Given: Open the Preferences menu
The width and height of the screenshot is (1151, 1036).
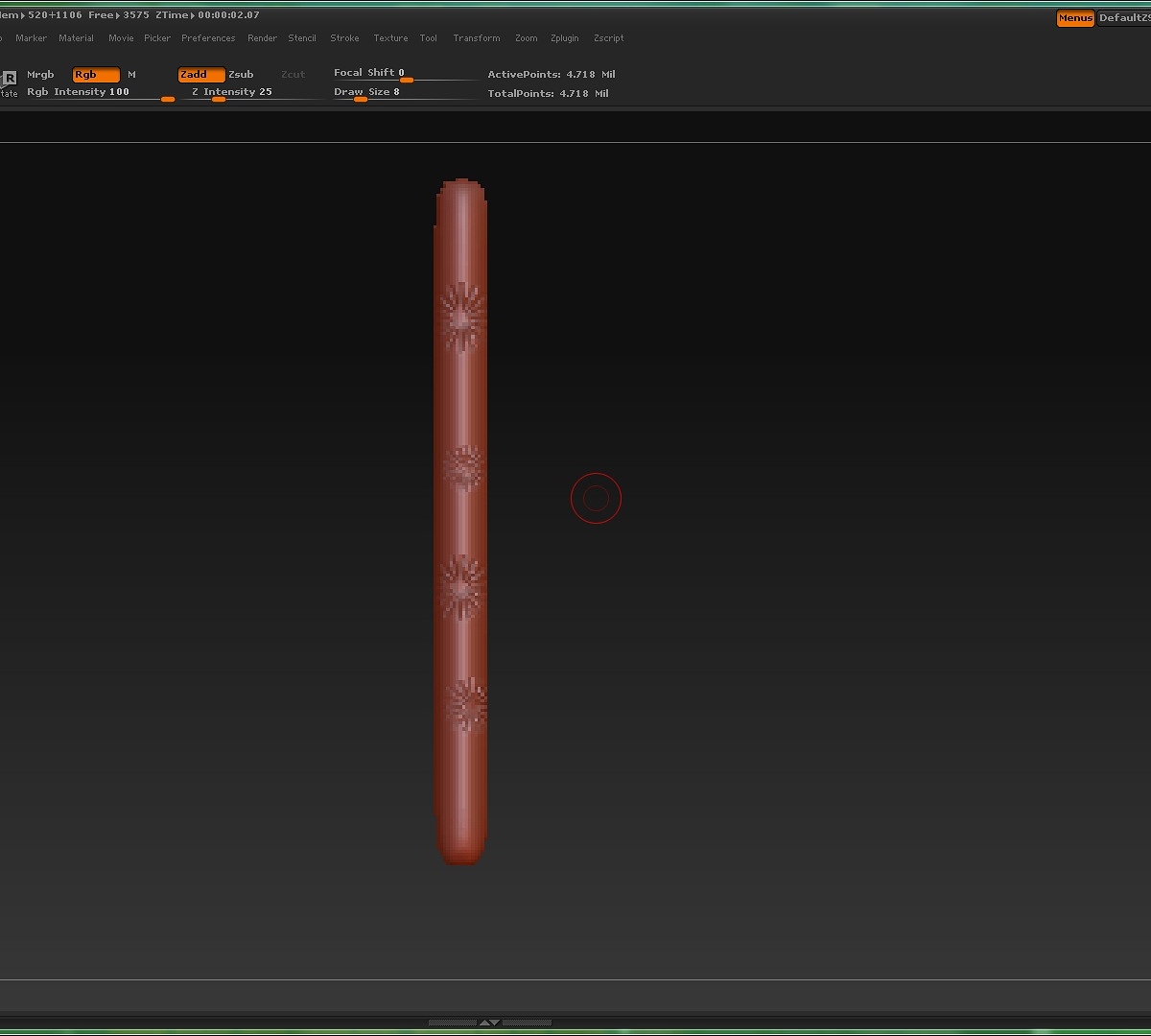Looking at the screenshot, I should coord(208,38).
